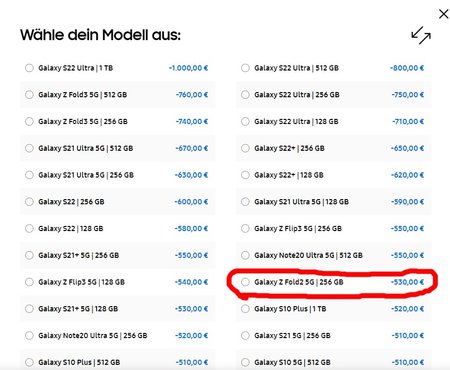Click the -540,00 € price value
This screenshot has height=370, width=450.
coord(192,282)
